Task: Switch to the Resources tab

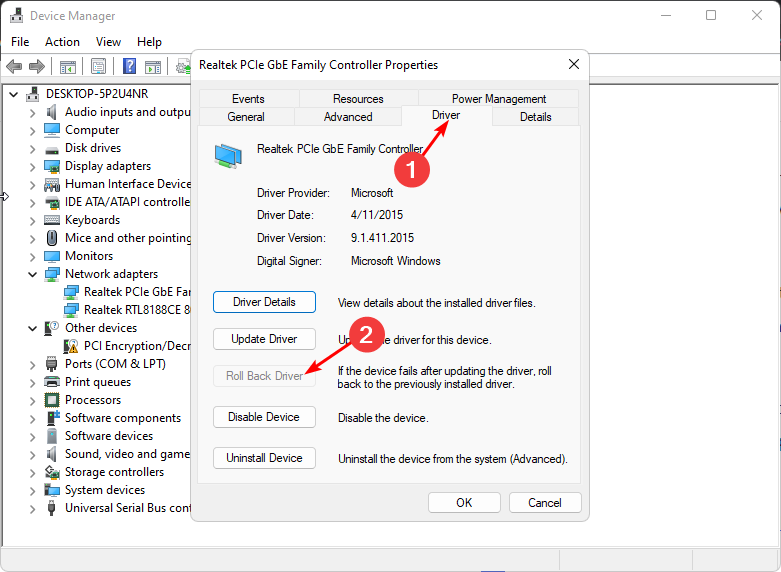Action: pos(358,99)
